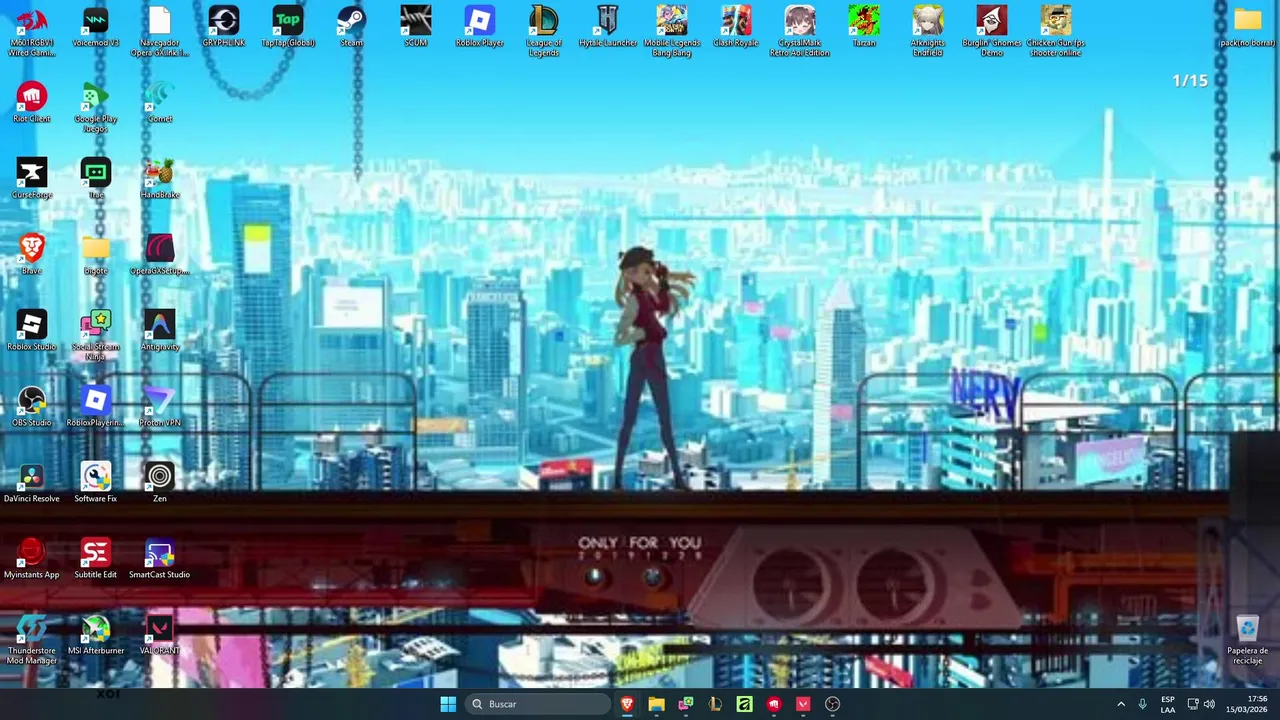Viewport: 1280px width, 720px height.
Task: Select the pack(no borrar) folder
Action: (1248, 28)
